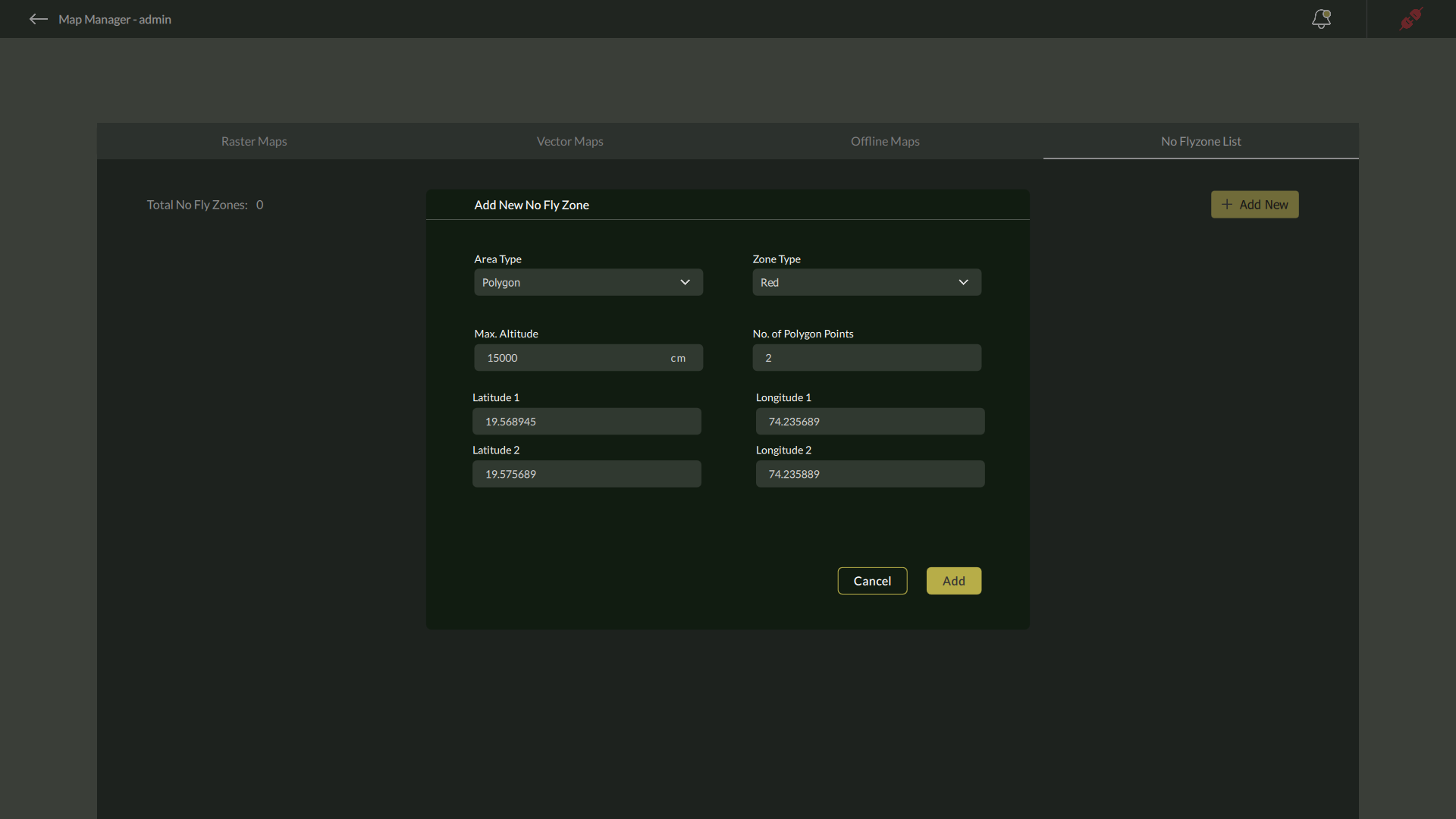Click the Add New No Fly Zone title
This screenshot has width=1456, height=819.
pos(532,205)
